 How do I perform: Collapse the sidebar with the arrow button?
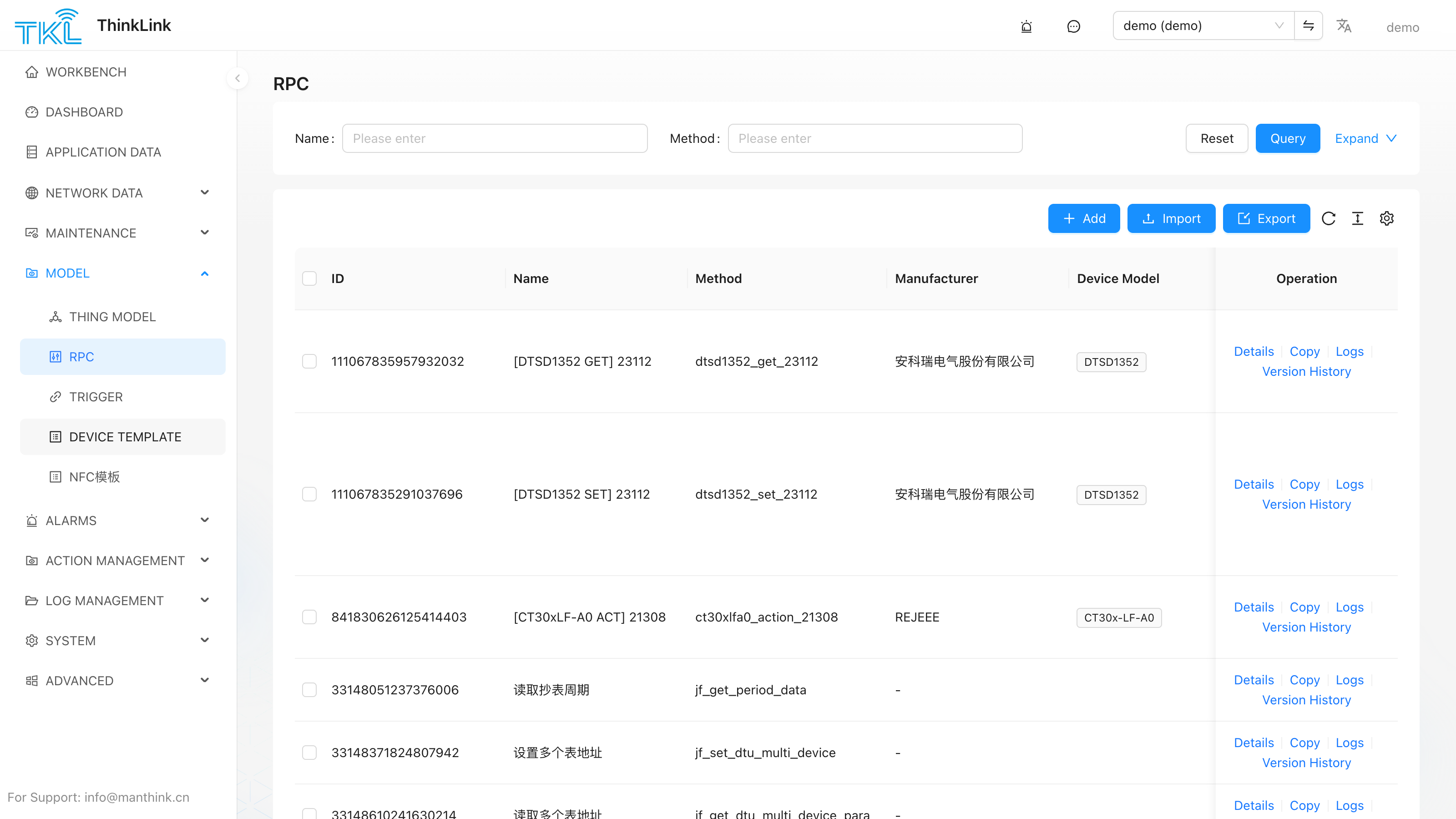[238, 79]
